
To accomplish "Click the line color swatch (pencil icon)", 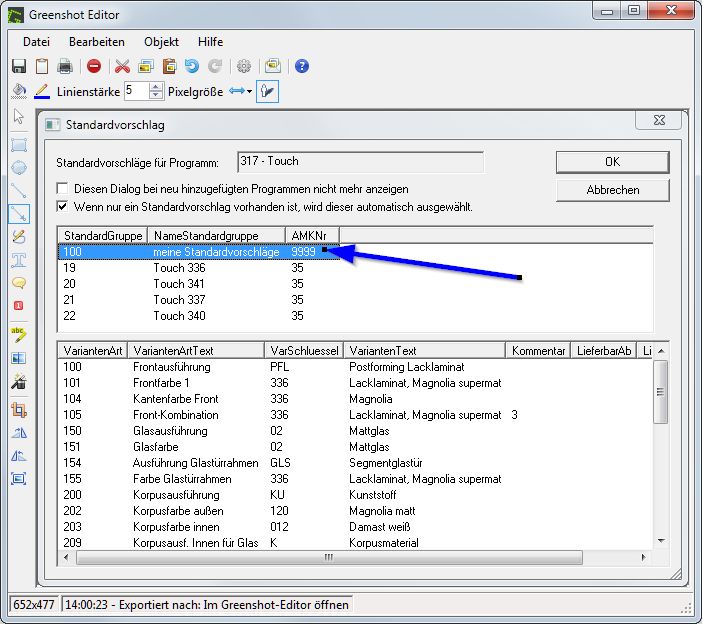I will pyautogui.click(x=41, y=92).
